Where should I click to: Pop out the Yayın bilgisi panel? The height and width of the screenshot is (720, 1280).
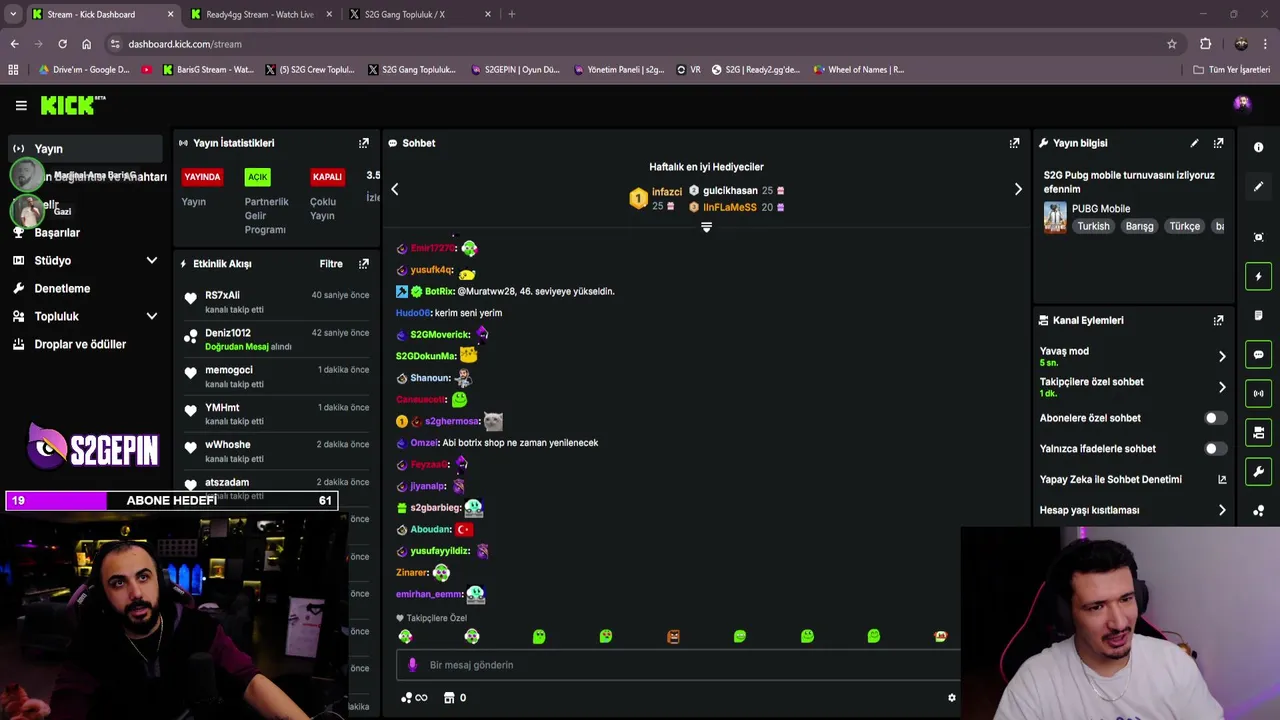(x=1218, y=143)
